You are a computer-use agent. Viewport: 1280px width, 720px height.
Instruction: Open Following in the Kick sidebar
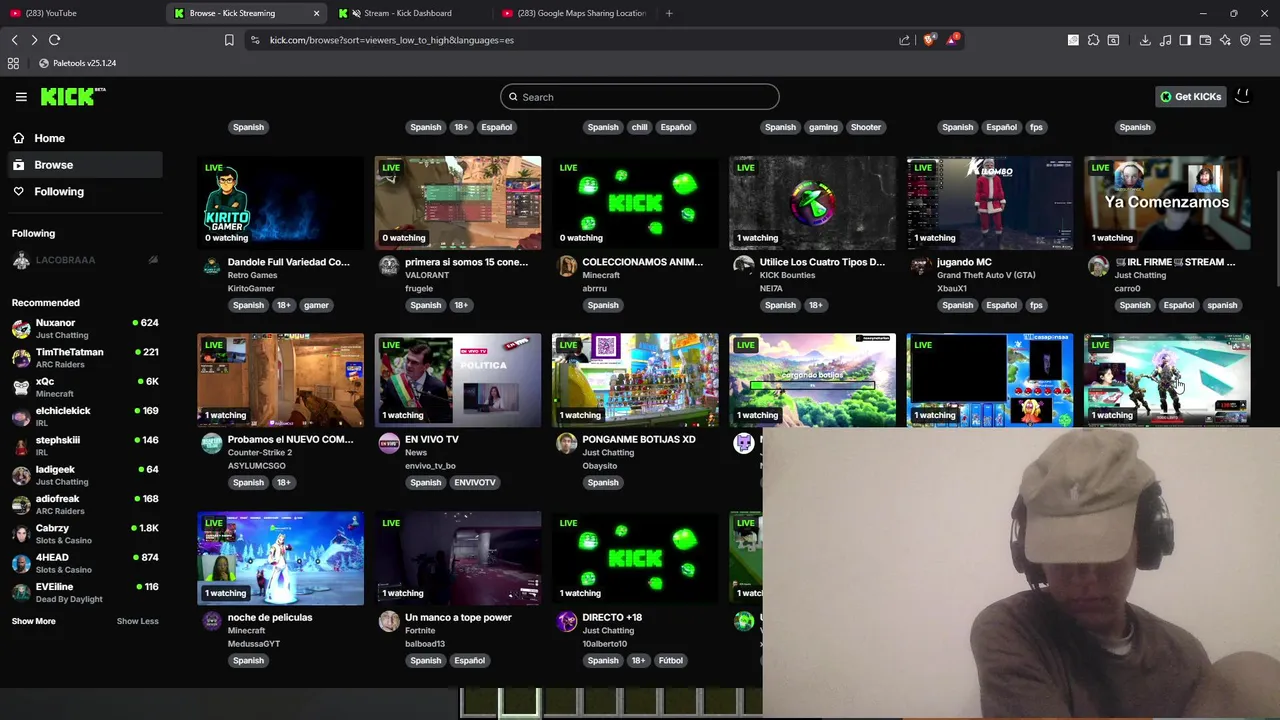pos(83,191)
